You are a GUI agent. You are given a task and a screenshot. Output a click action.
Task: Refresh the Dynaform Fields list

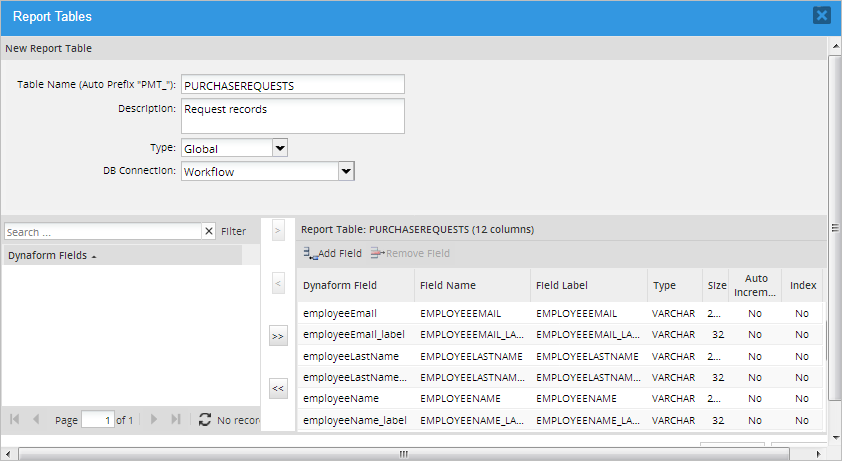[205, 420]
